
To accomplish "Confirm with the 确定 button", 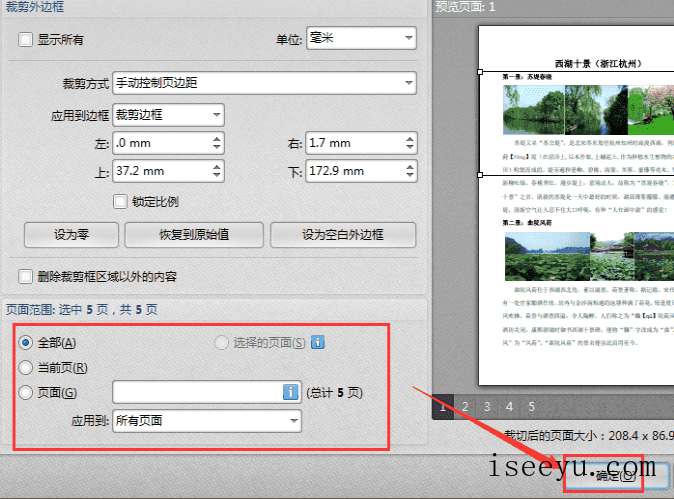I will (x=616, y=475).
